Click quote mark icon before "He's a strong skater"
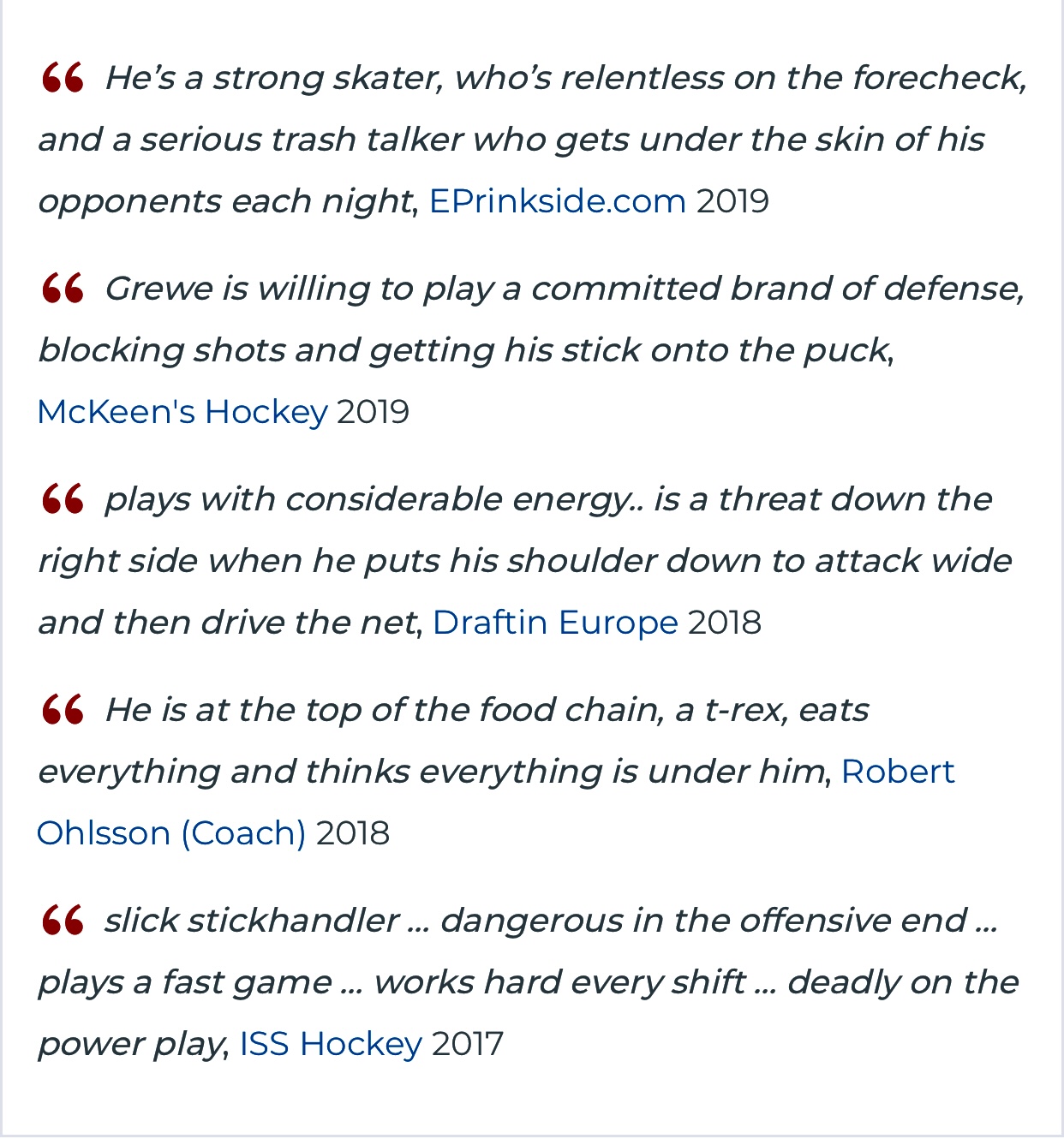 63,77
